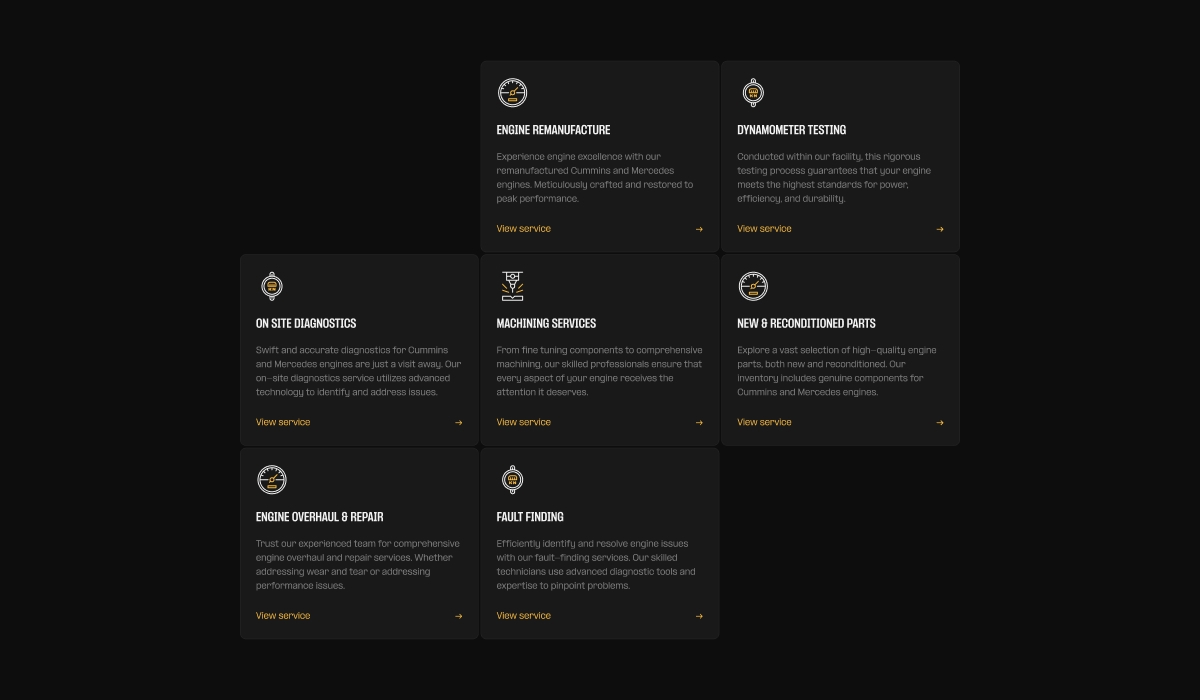The image size is (1200, 700).
Task: Open View service under Dynamometer Testing
Action: tap(764, 229)
